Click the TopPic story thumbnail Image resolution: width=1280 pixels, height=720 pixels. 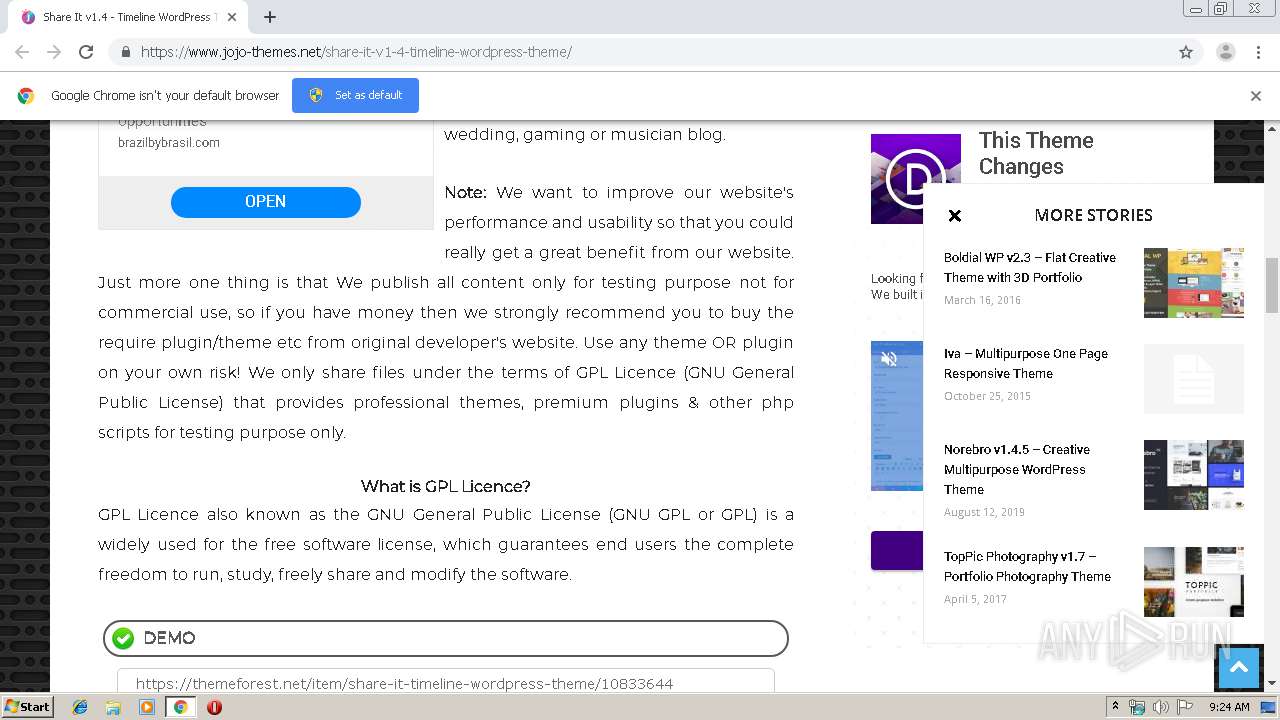coord(1194,582)
